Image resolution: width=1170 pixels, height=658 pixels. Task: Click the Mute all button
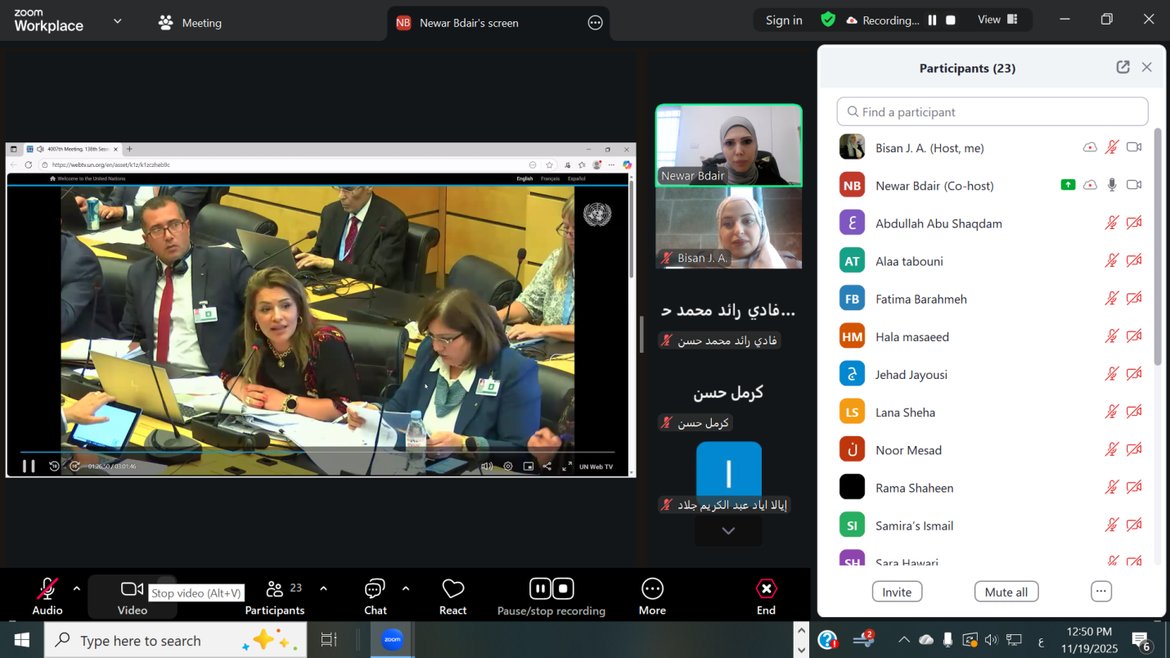coord(1006,592)
